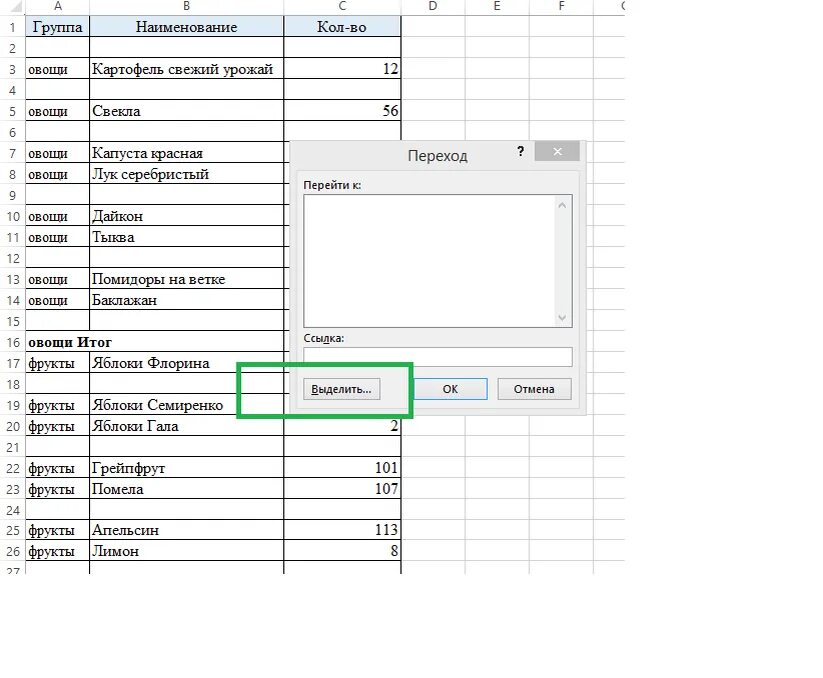Select column D header

432,6
